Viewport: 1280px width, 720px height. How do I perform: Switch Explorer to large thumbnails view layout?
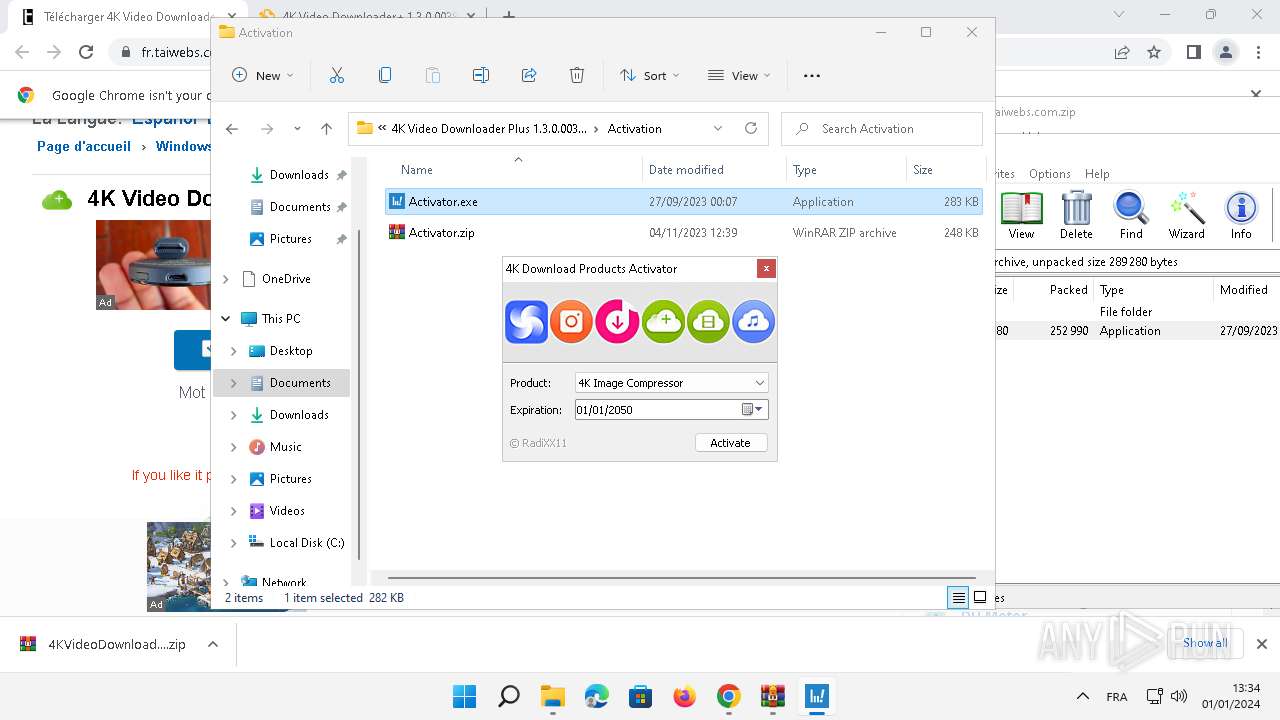(x=980, y=598)
